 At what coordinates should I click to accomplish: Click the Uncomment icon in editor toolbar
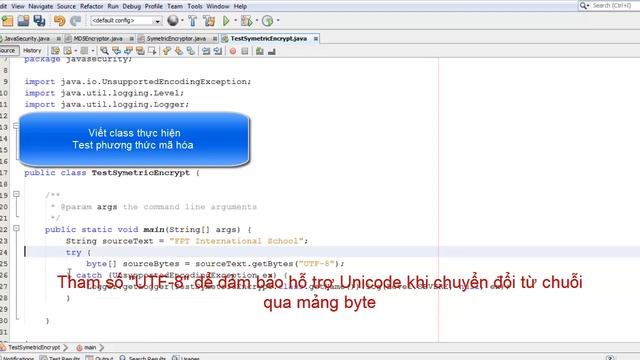(x=272, y=51)
